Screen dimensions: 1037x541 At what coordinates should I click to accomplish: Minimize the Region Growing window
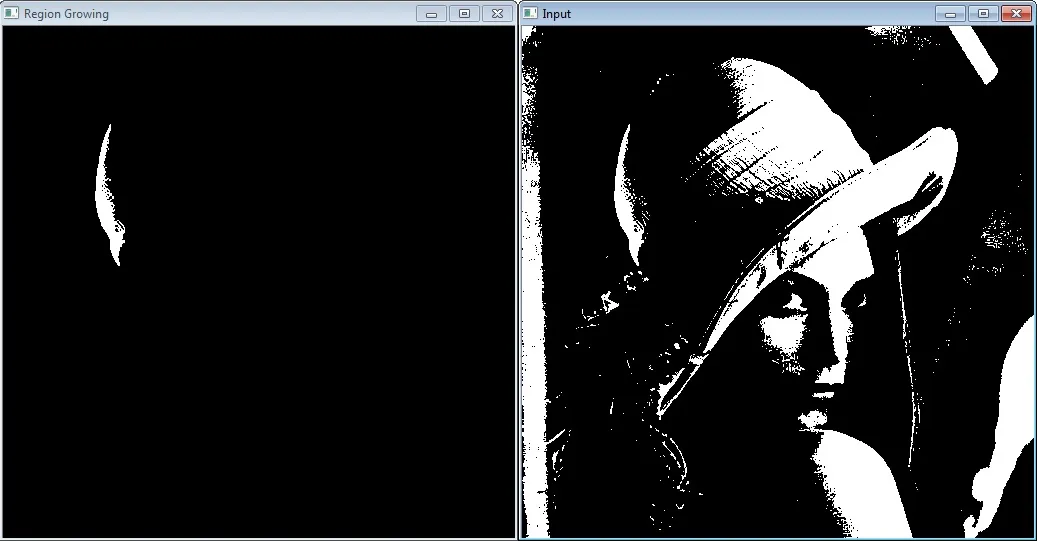click(431, 13)
